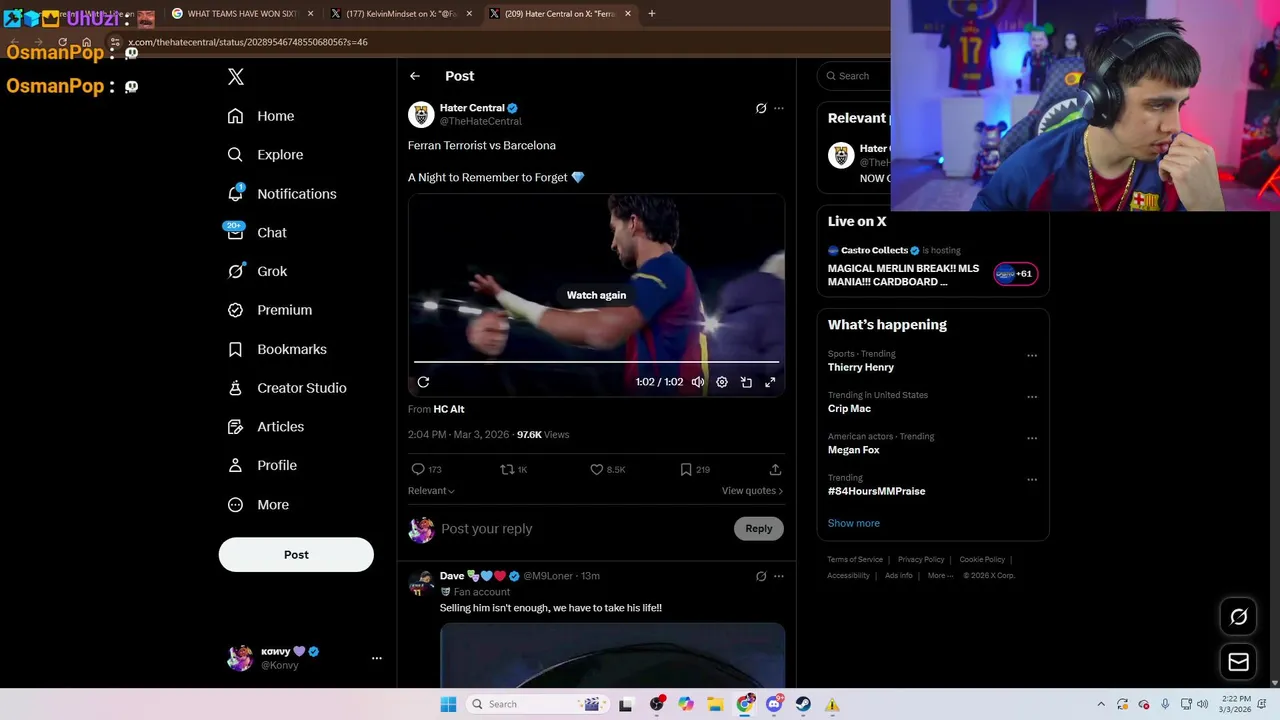Open the account menu dots beside Konvy

[x=377, y=658]
